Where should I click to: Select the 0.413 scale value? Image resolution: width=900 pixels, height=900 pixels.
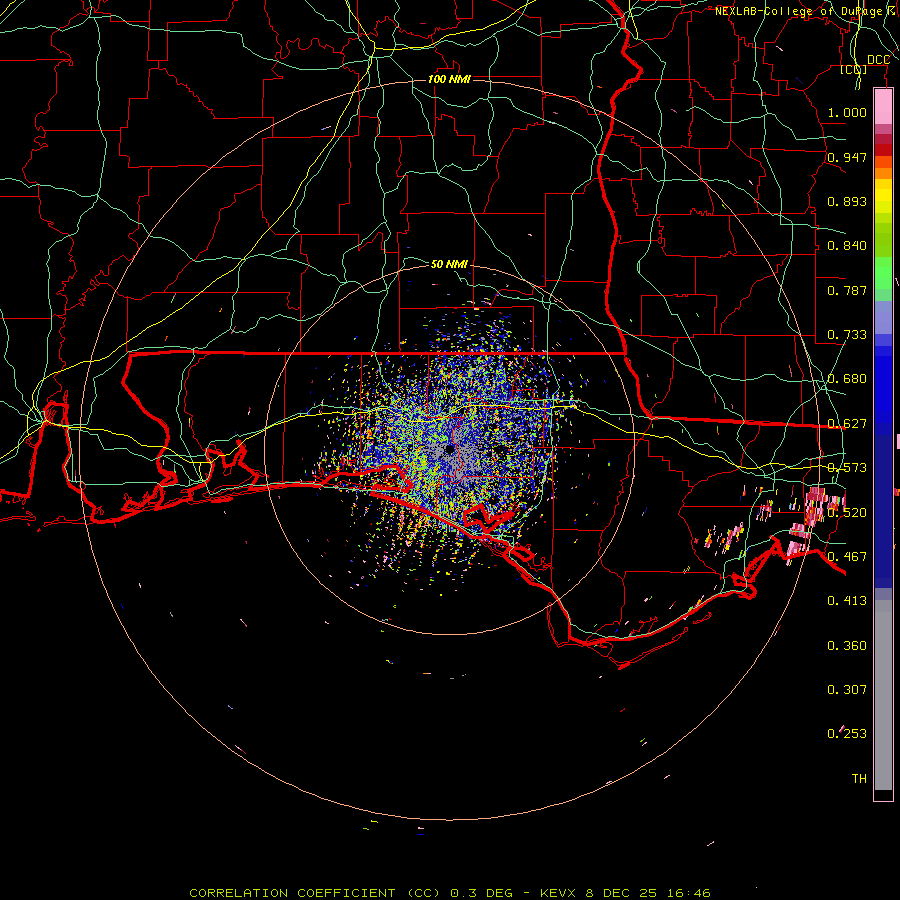(847, 601)
